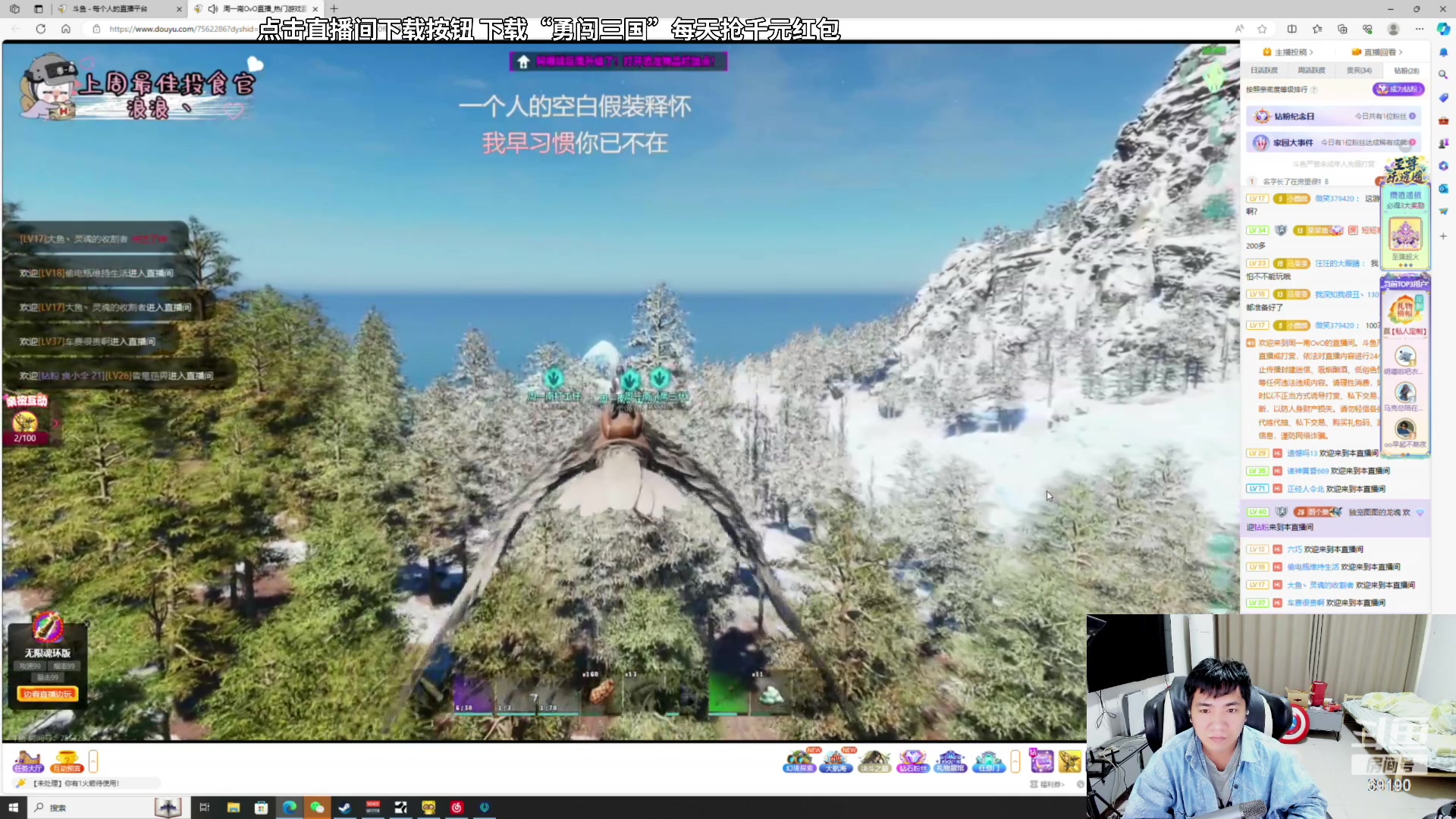
Task: Click 边看直播边玩 orange button
Action: point(47,695)
